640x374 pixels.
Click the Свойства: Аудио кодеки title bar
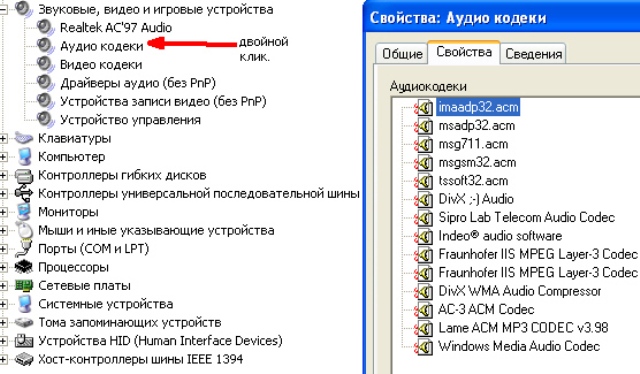(x=501, y=18)
